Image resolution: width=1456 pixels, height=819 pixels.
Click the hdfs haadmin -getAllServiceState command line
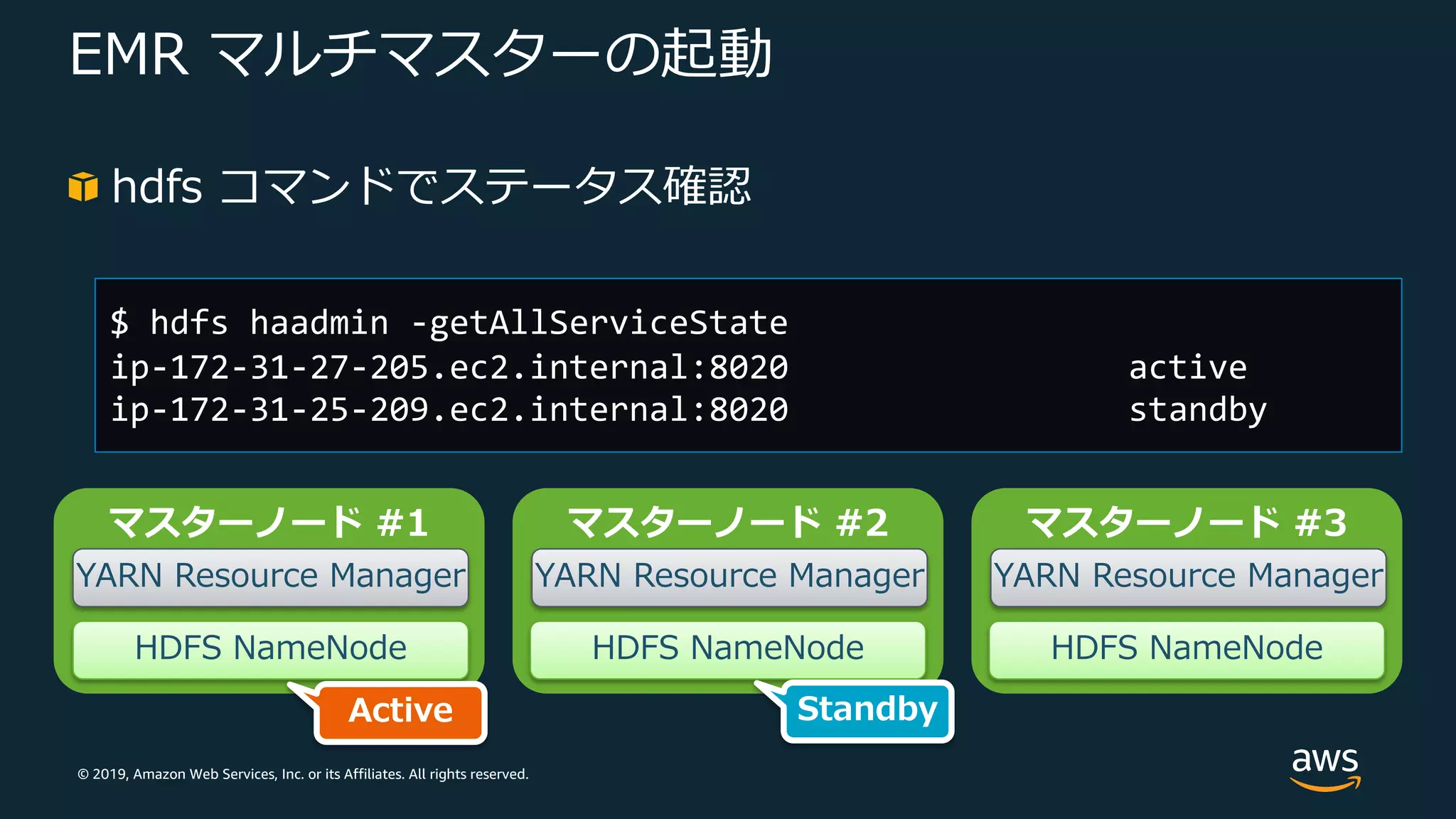click(x=449, y=323)
